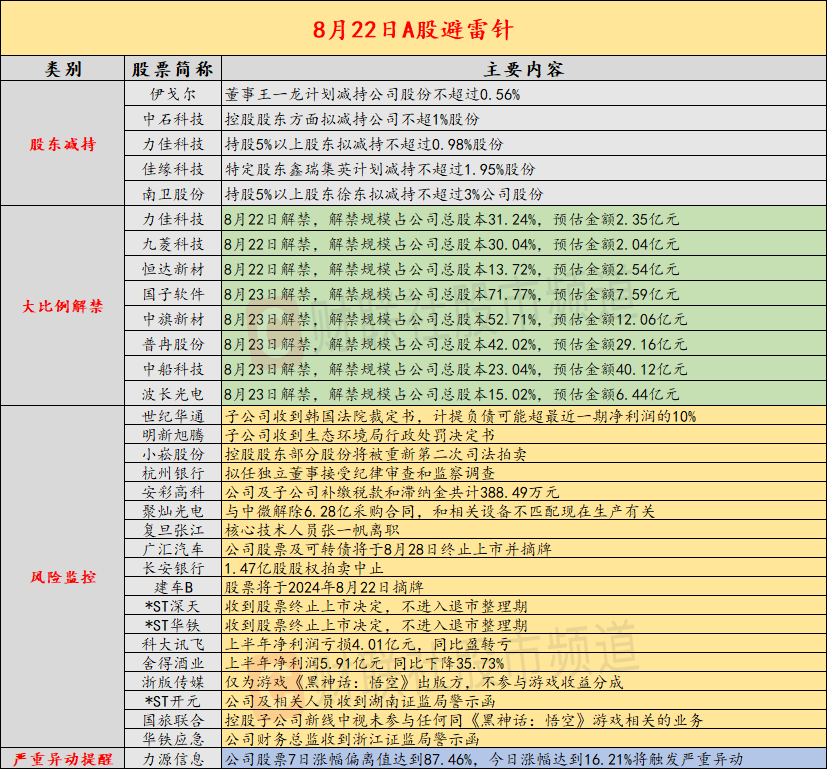This screenshot has height=769, width=827.
Task: Select stock name 波长光电
Action: [173, 394]
